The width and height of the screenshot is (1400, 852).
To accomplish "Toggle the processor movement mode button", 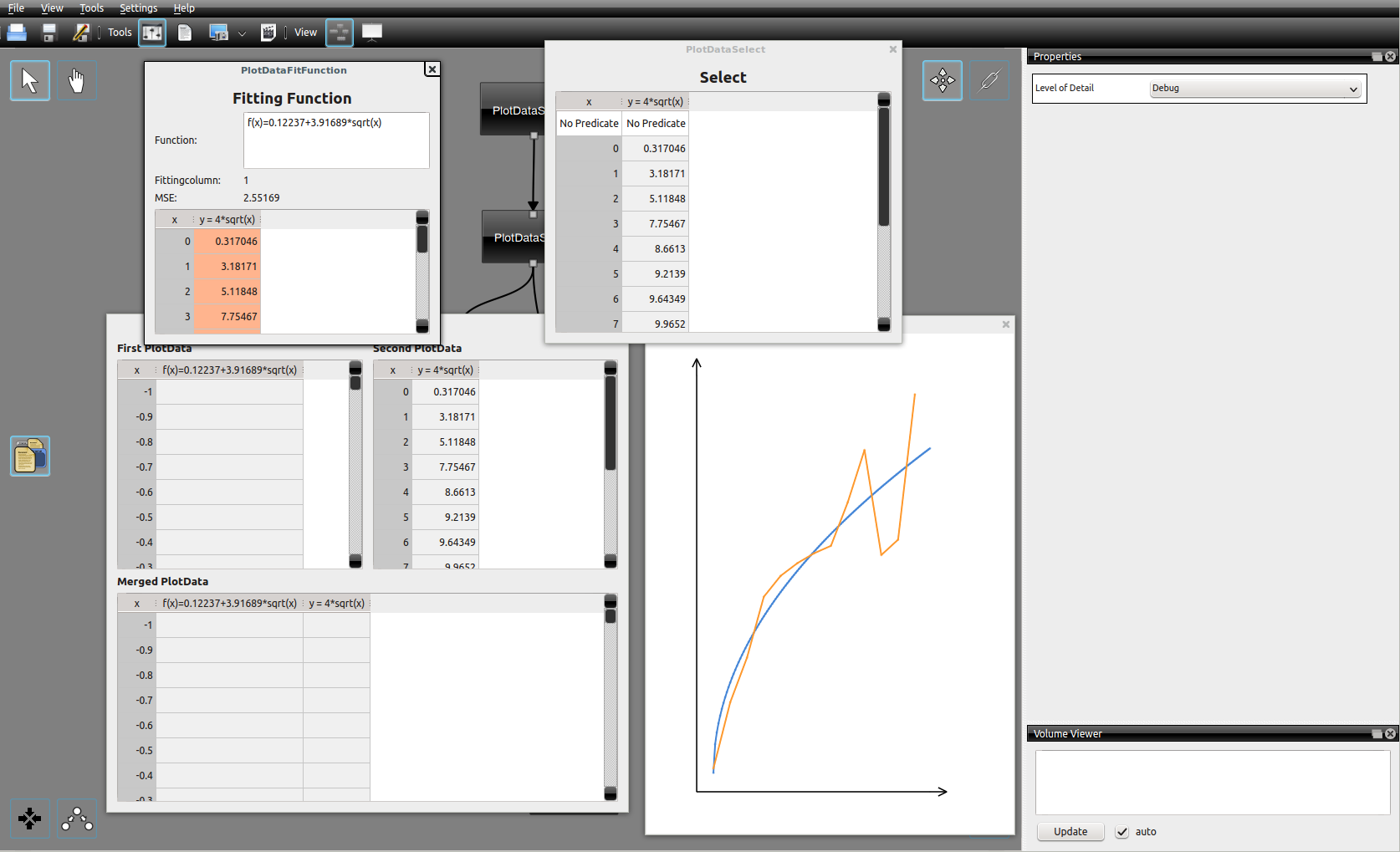I will click(x=943, y=81).
